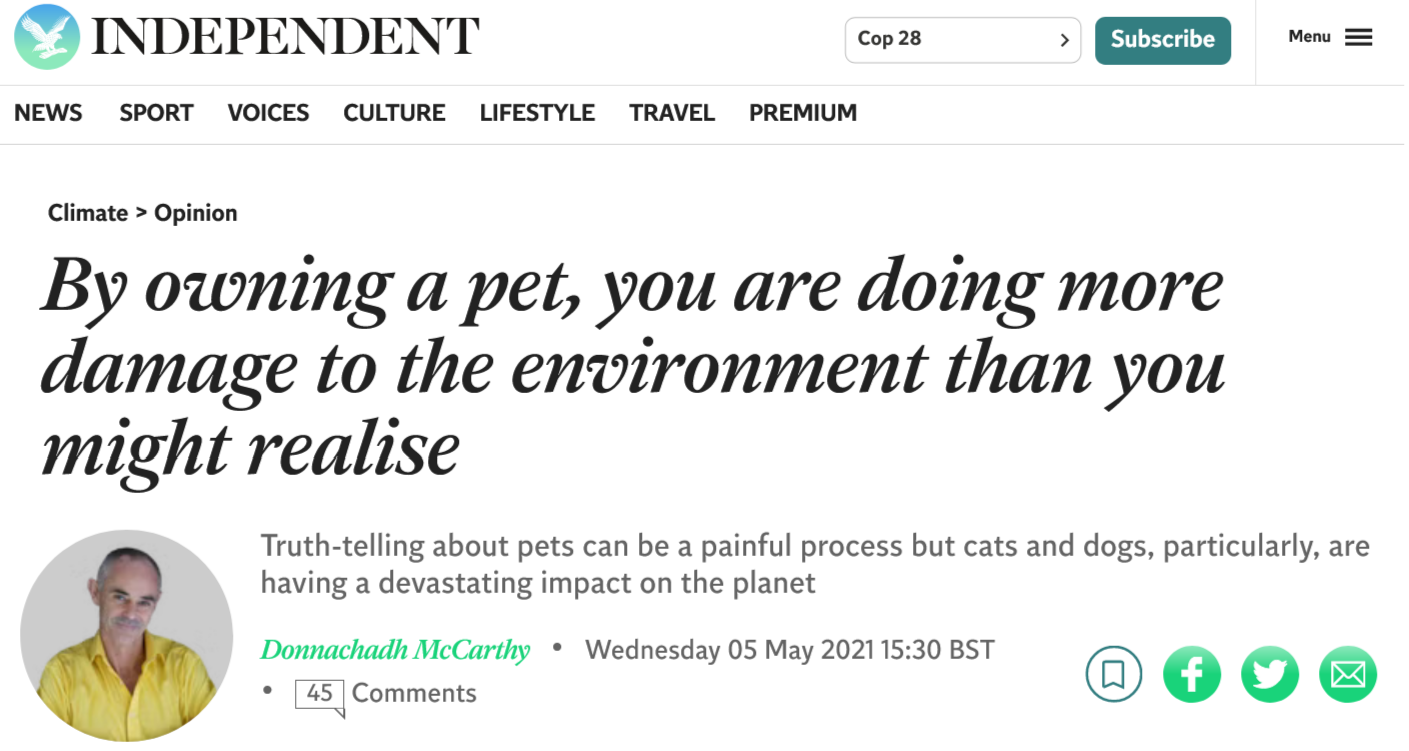Click the author's profile photo

(126, 635)
